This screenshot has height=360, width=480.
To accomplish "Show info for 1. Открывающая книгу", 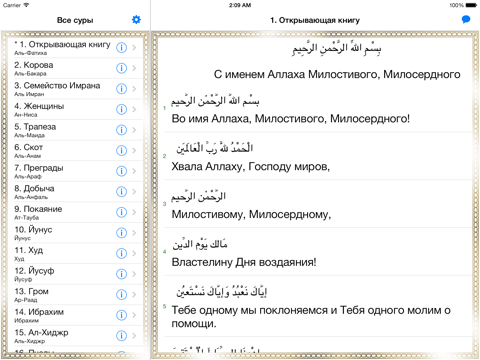I will pyautogui.click(x=121, y=48).
